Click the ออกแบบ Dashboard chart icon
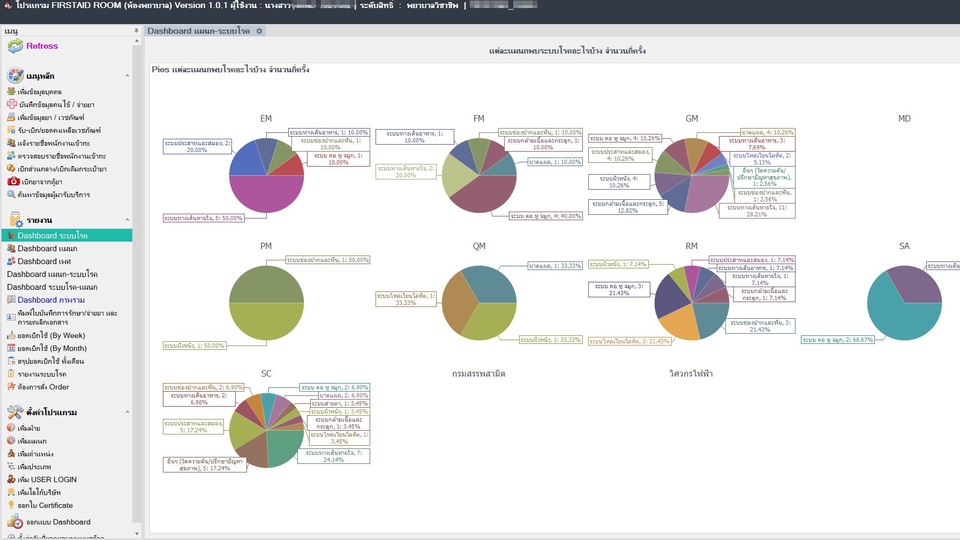This screenshot has height=540, width=960. tap(14, 522)
